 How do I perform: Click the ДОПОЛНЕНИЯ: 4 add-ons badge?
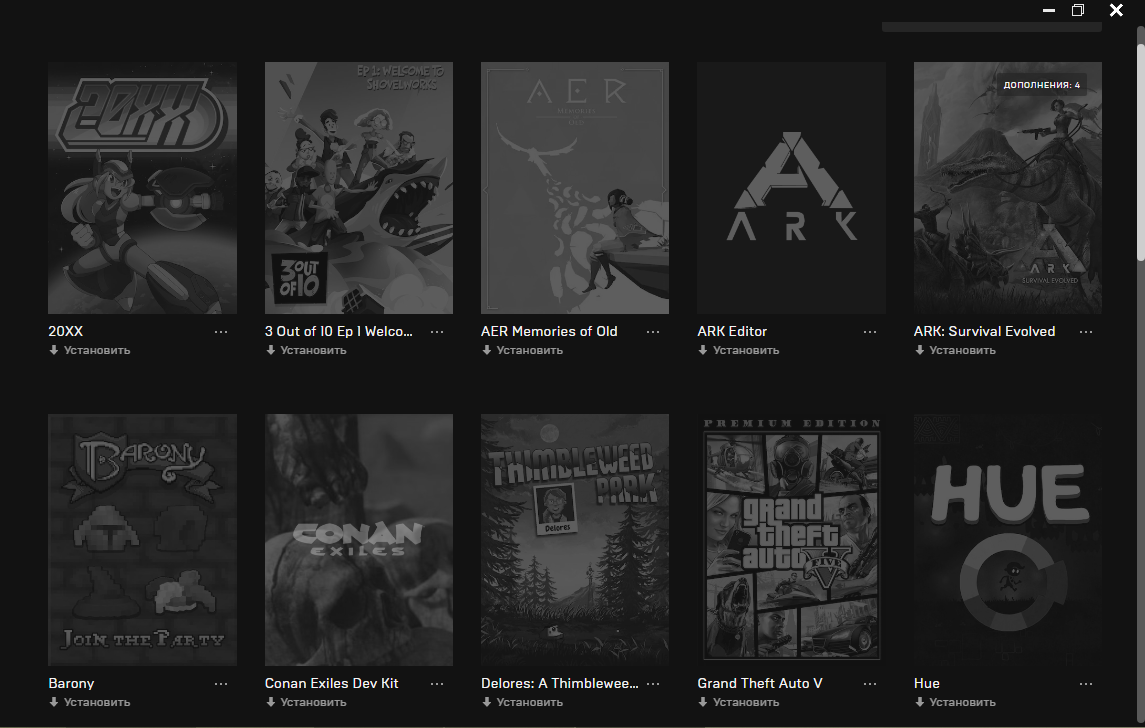pos(1041,85)
